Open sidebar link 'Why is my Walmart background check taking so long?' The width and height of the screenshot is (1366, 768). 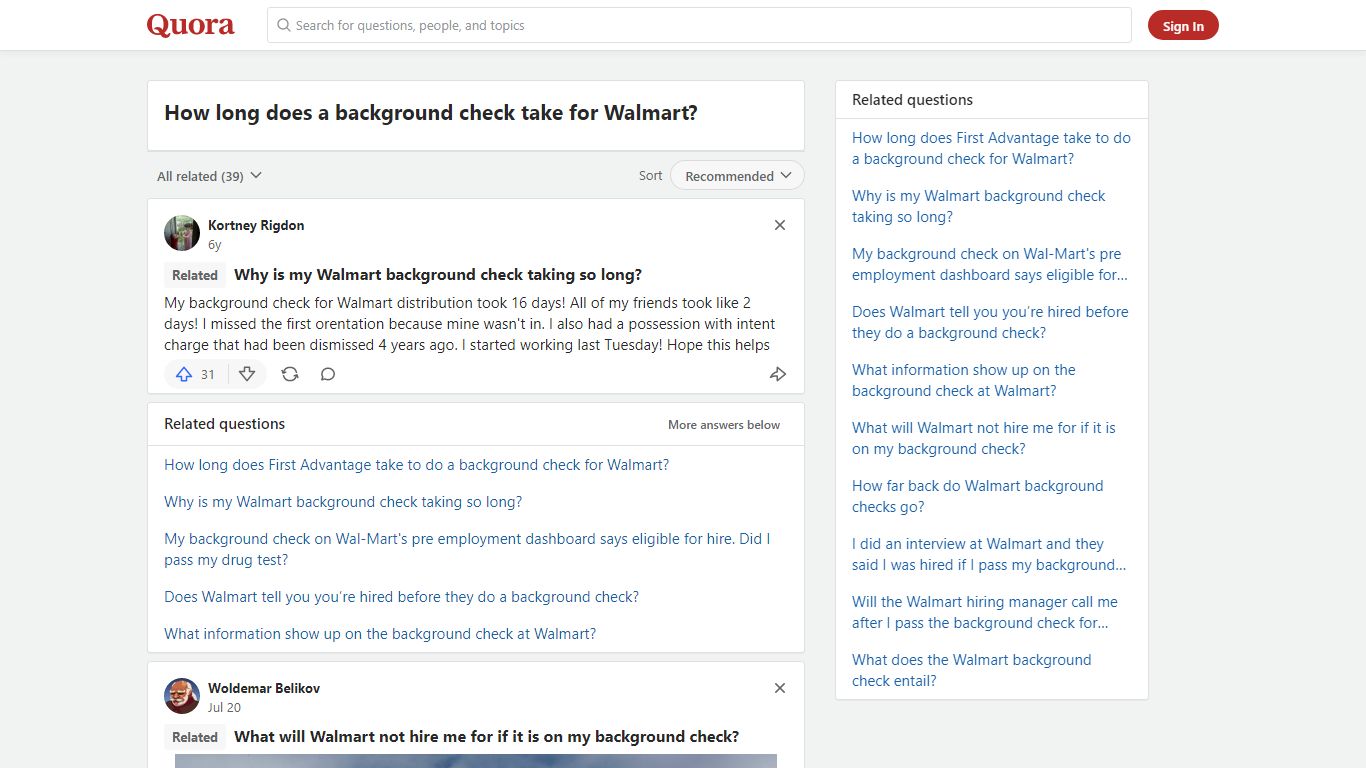(x=979, y=206)
